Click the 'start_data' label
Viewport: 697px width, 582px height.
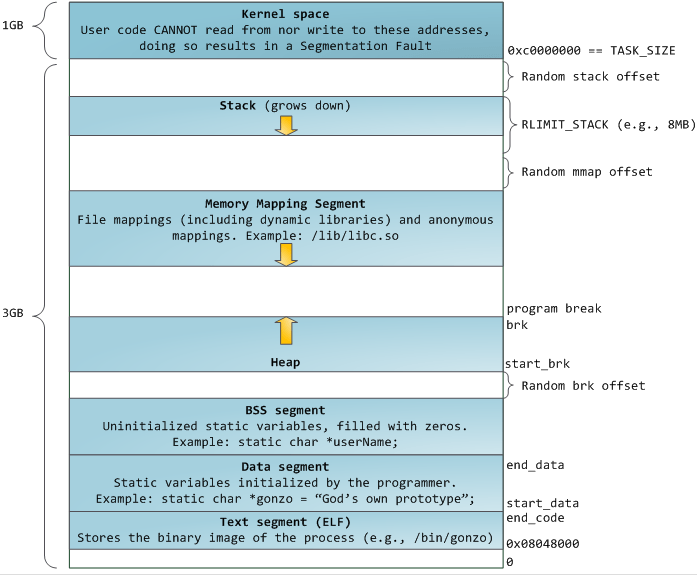tap(543, 503)
